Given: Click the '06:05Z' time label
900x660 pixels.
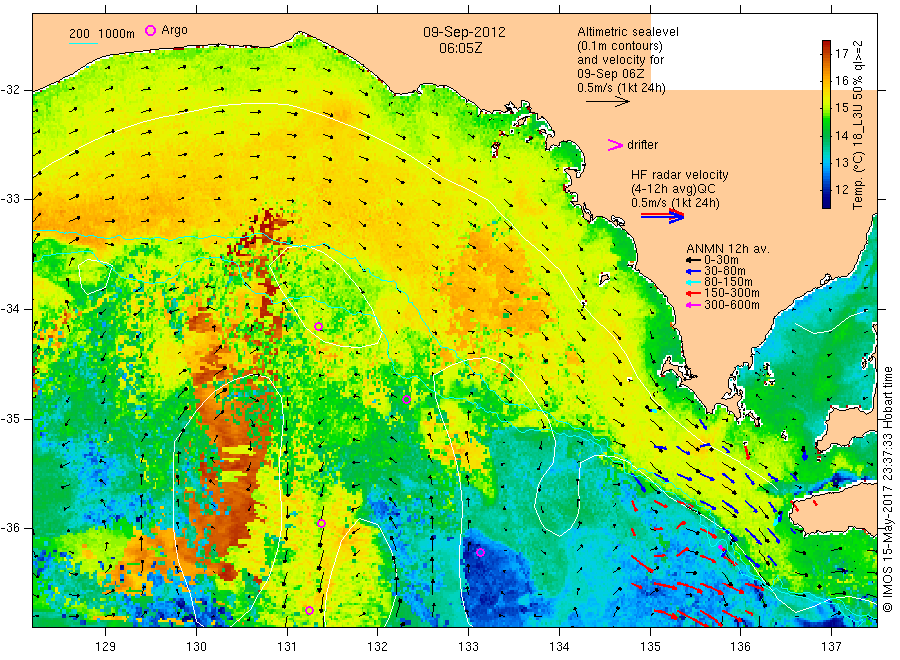Looking at the screenshot, I should [x=460, y=48].
